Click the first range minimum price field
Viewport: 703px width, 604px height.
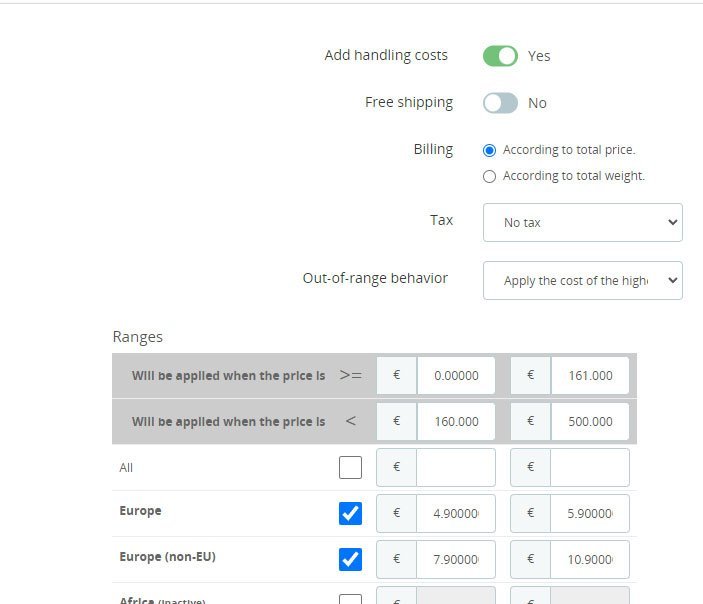pyautogui.click(x=455, y=376)
